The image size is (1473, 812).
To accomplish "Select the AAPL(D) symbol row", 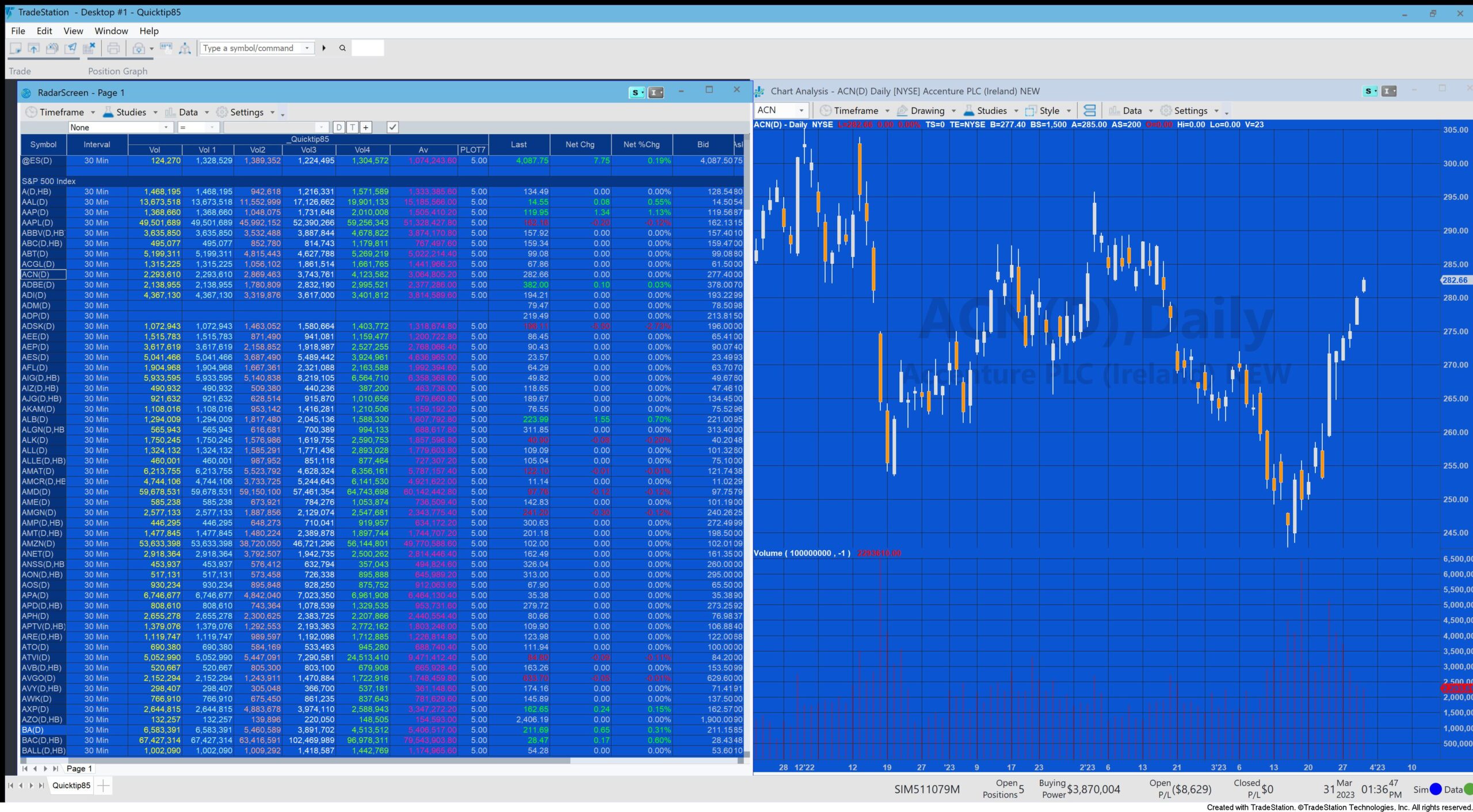I will coord(382,223).
